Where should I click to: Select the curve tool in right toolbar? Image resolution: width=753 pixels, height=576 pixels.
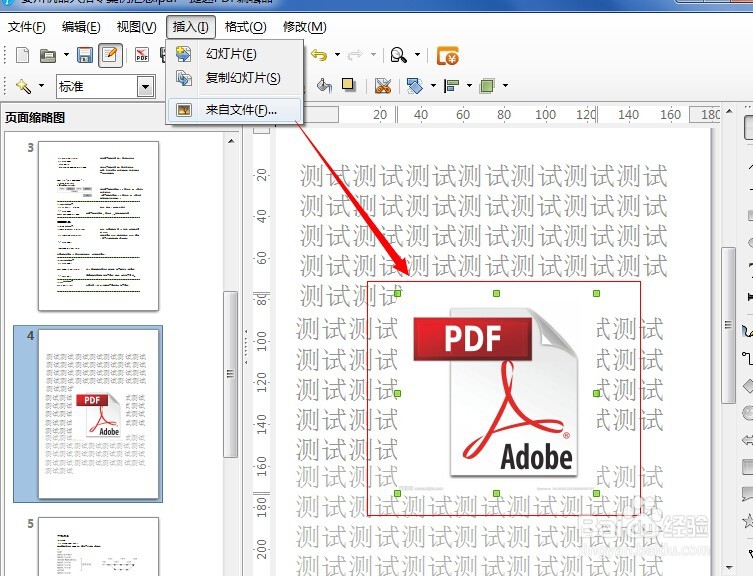point(747,331)
